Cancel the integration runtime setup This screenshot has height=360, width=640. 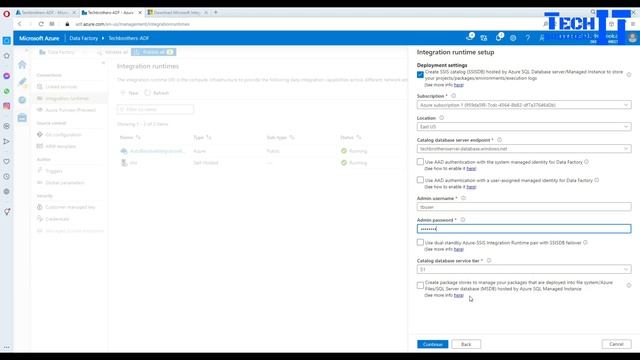616,344
